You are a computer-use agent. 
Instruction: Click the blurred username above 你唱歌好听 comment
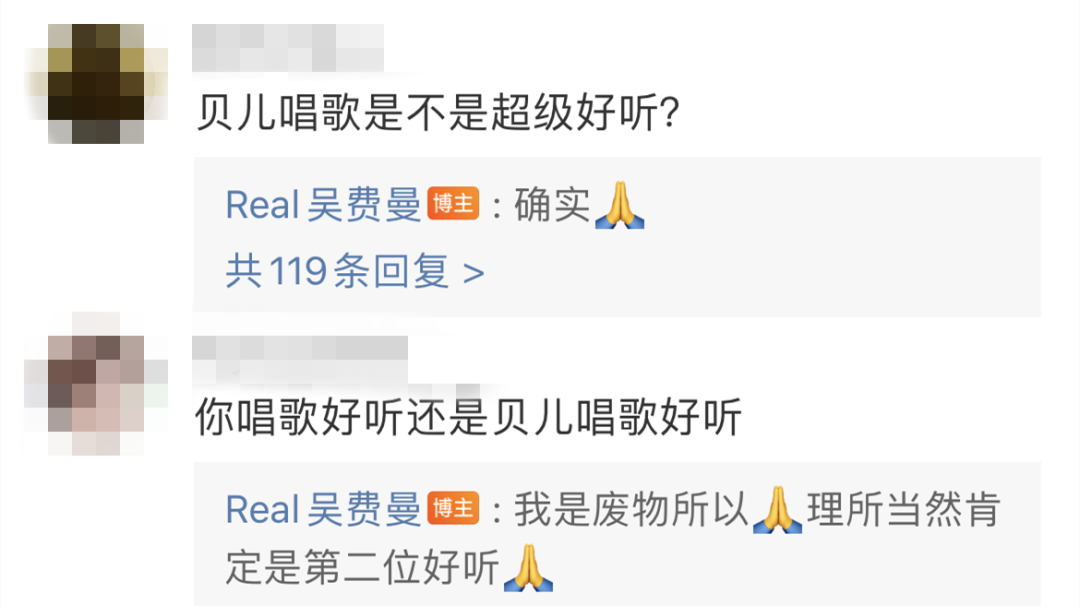(300, 359)
